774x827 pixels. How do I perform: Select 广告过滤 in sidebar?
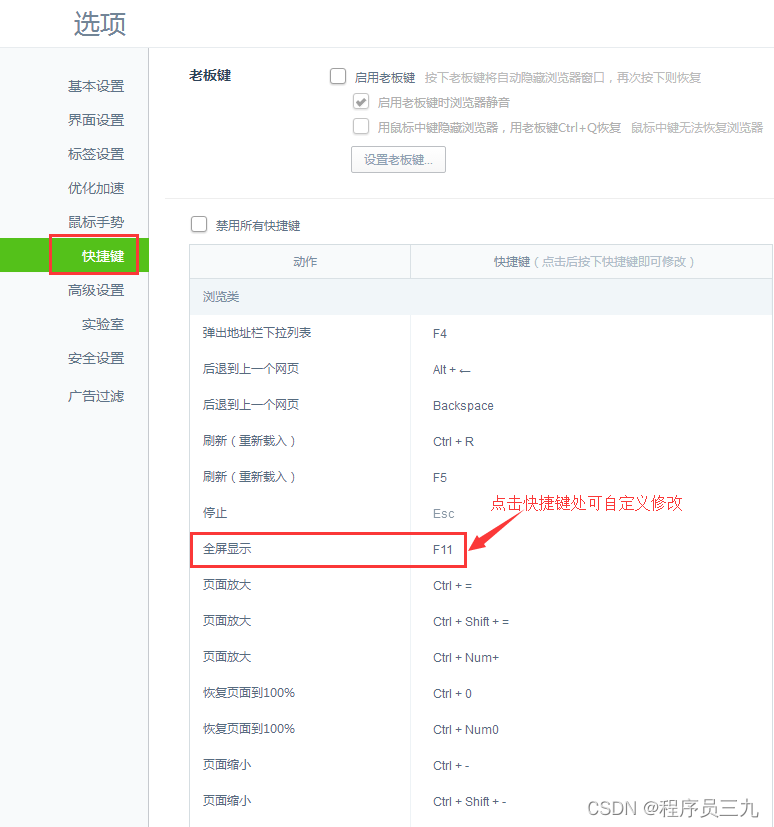coord(96,396)
